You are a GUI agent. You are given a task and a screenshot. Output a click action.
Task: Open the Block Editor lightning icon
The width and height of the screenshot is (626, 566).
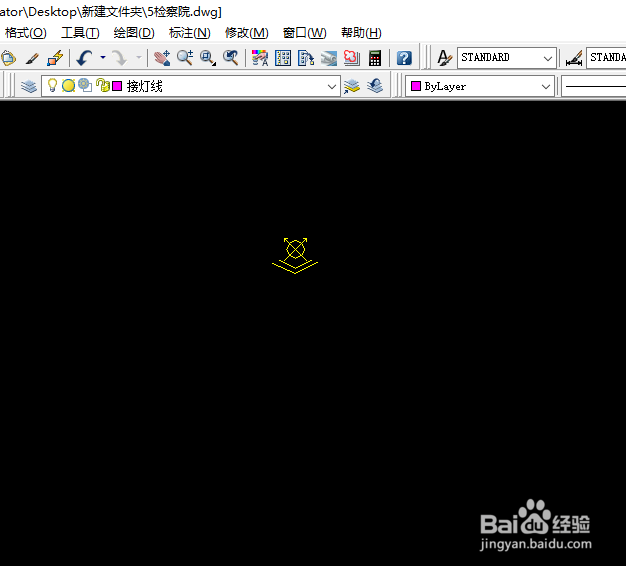click(x=55, y=58)
